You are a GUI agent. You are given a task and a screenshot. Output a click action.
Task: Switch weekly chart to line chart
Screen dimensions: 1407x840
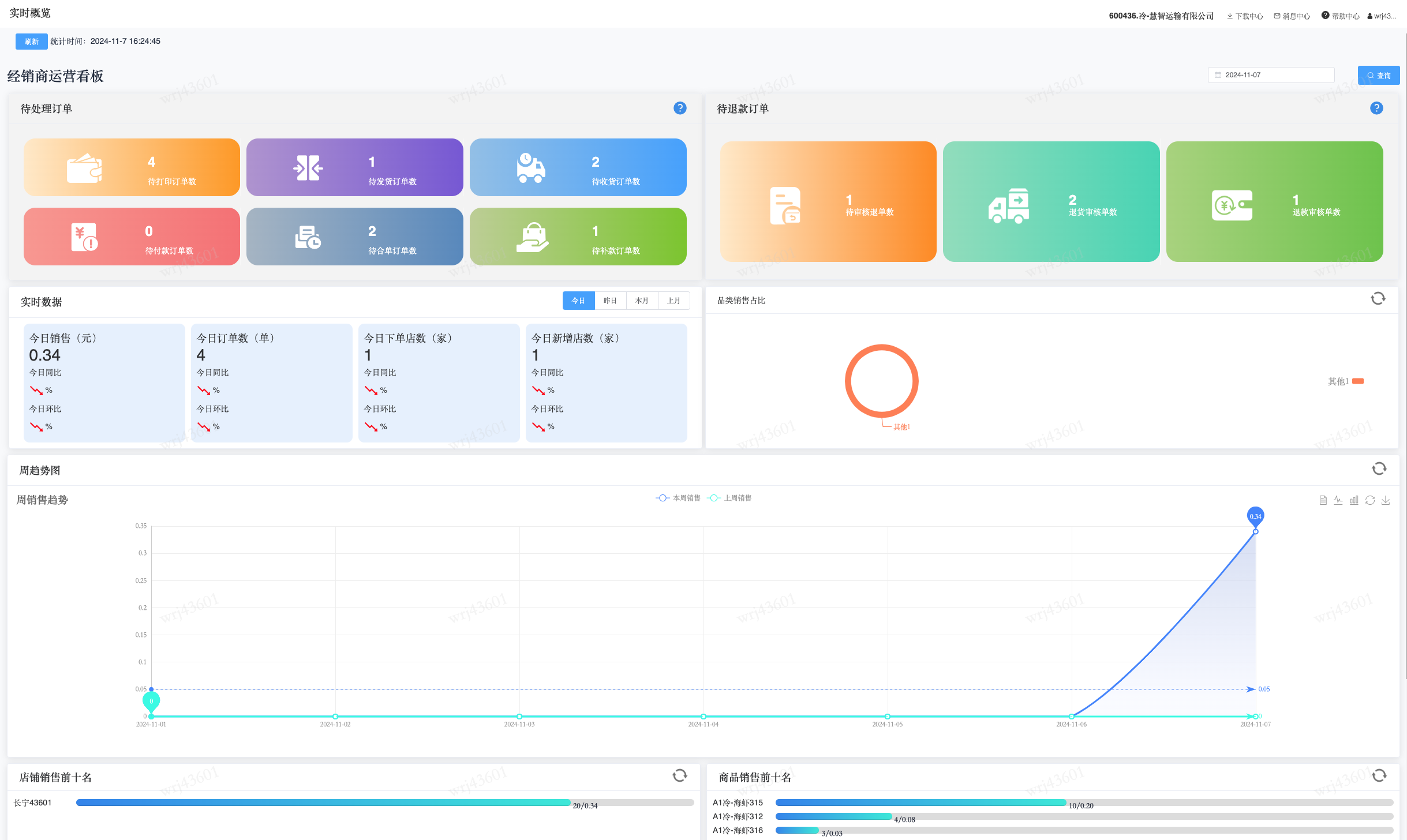tap(1338, 500)
